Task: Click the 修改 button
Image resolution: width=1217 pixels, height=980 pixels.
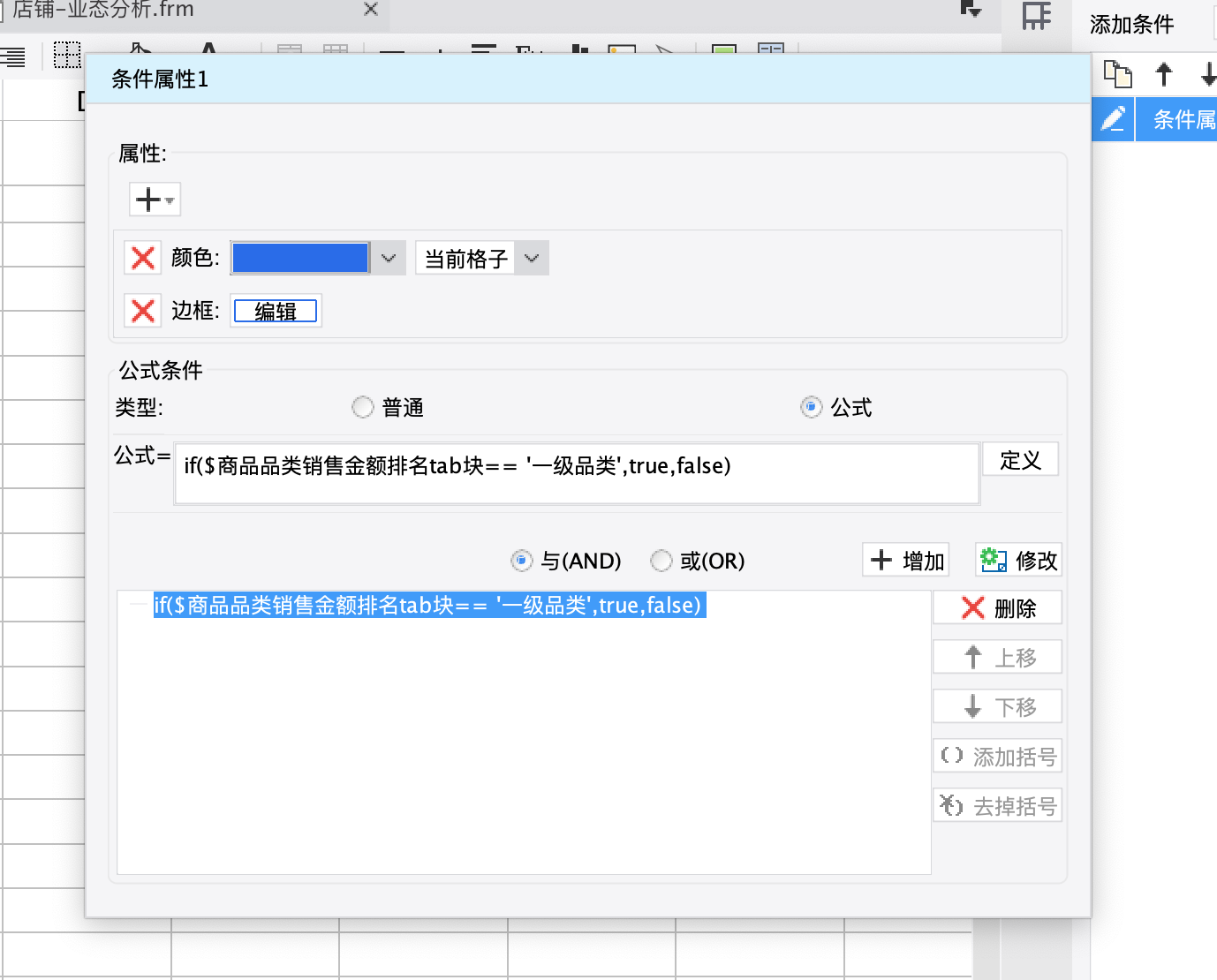Action: [x=1018, y=560]
